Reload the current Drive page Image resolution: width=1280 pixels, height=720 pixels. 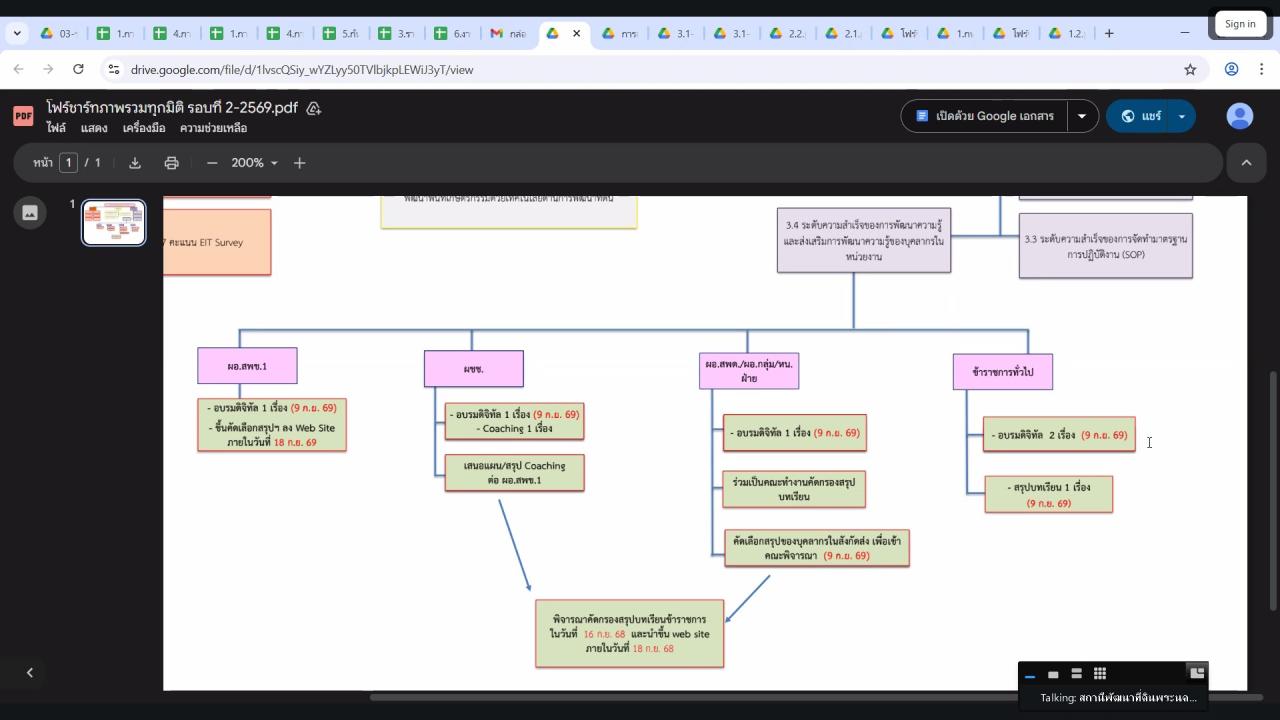(78, 69)
